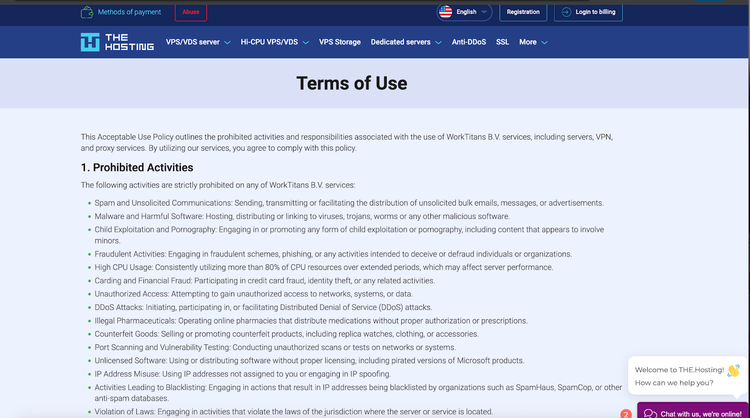The image size is (750, 418).
Task: Click the red Abuse button
Action: click(190, 12)
